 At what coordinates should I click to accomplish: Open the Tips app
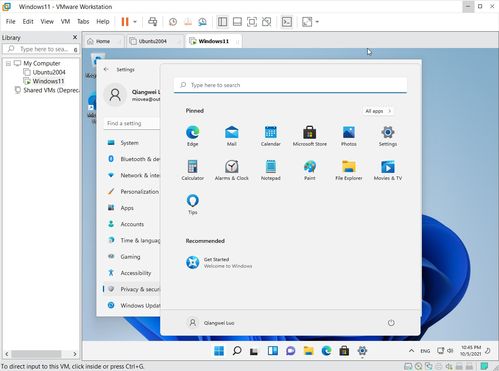pyautogui.click(x=193, y=204)
